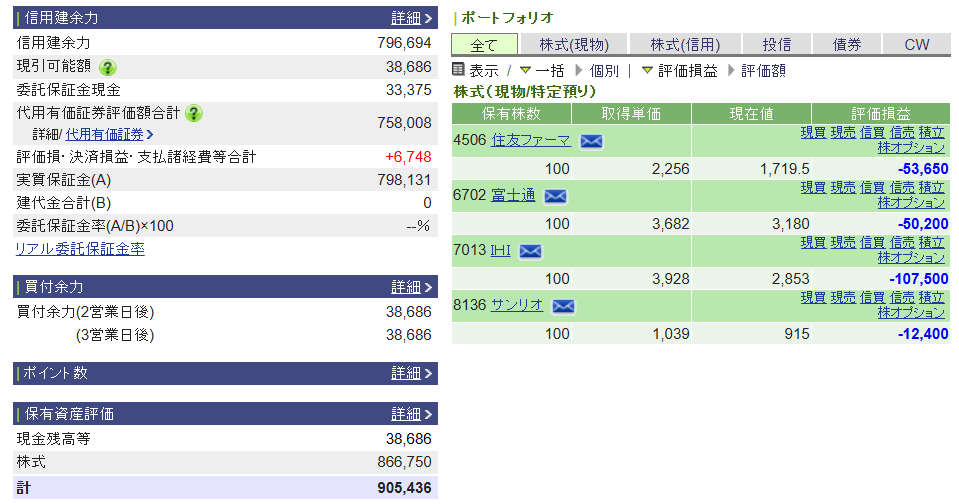This screenshot has width=959, height=504.
Task: Click the mail icon beside 富士通
Action: (x=555, y=196)
